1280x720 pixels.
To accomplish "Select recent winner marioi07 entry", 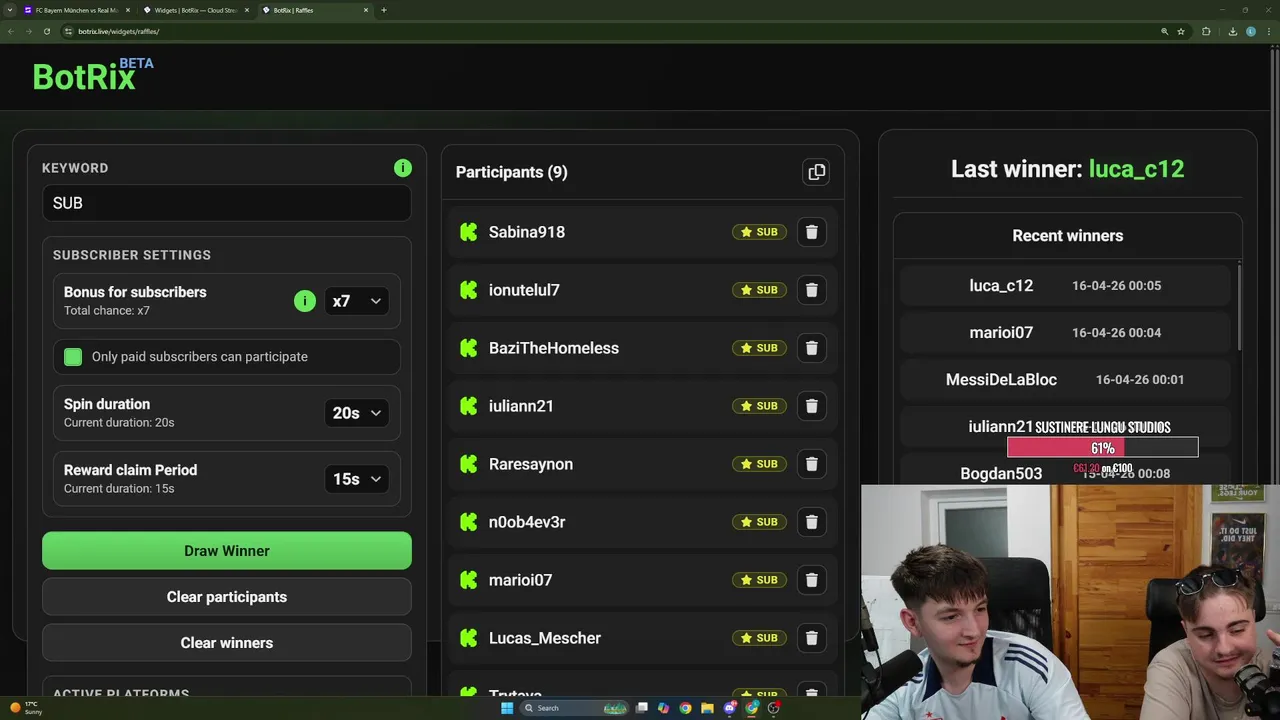I will click(1065, 332).
